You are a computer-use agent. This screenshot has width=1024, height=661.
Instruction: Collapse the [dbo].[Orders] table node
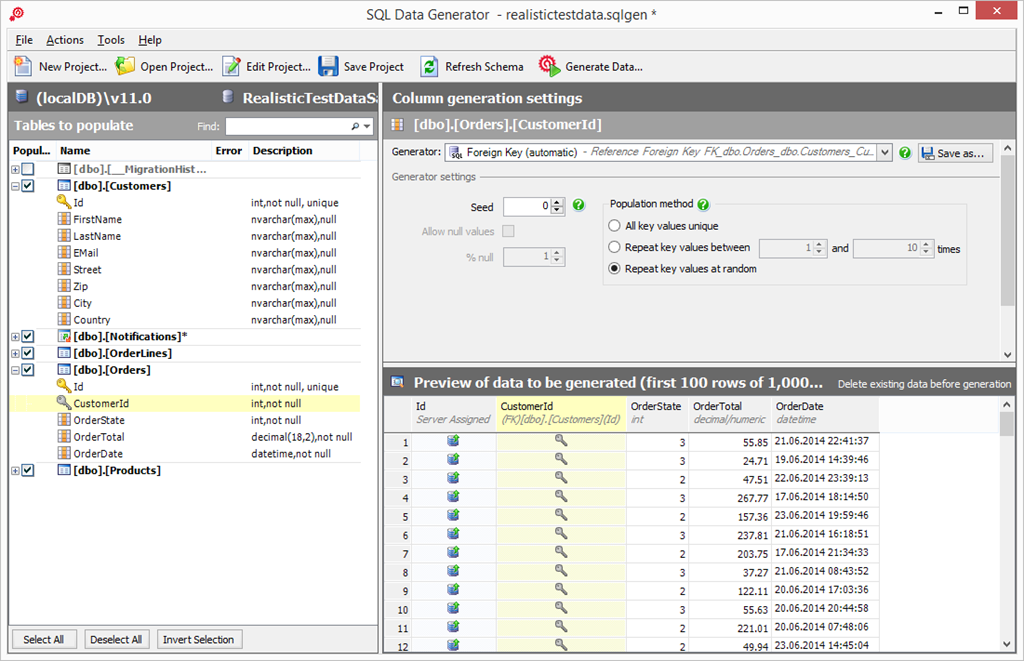pos(15,370)
